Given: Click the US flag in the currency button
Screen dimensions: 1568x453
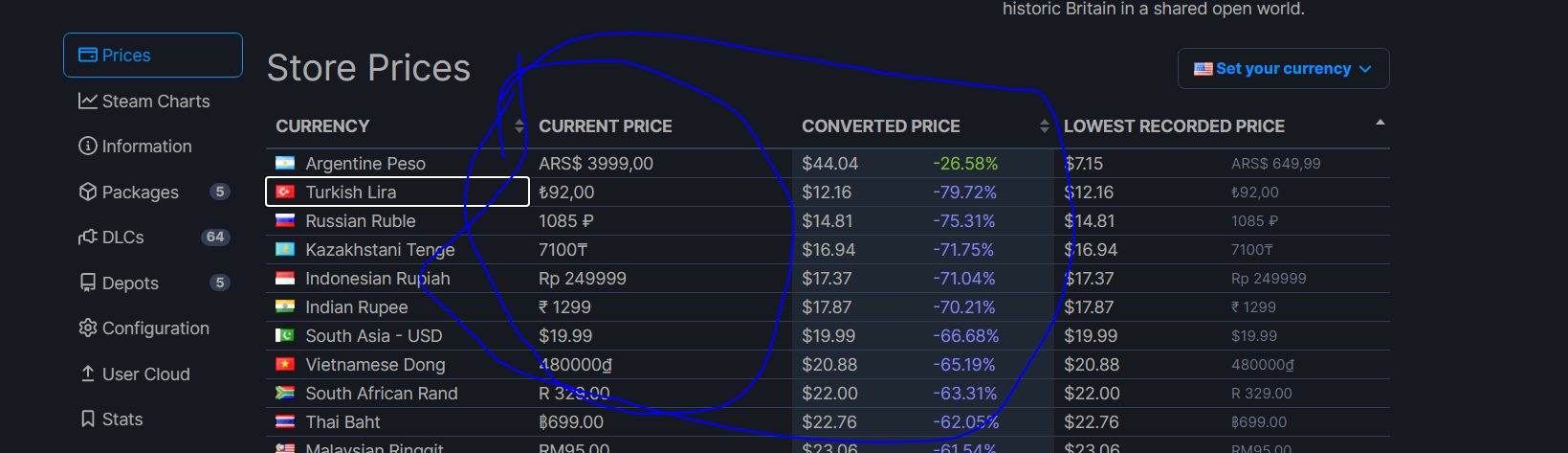Looking at the screenshot, I should point(1204,69).
